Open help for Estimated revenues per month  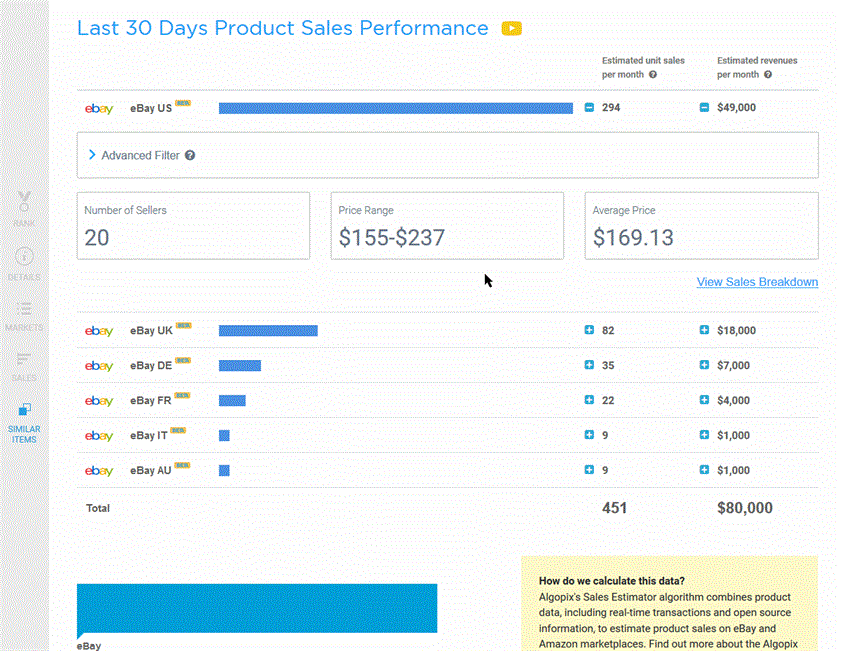[x=768, y=75]
